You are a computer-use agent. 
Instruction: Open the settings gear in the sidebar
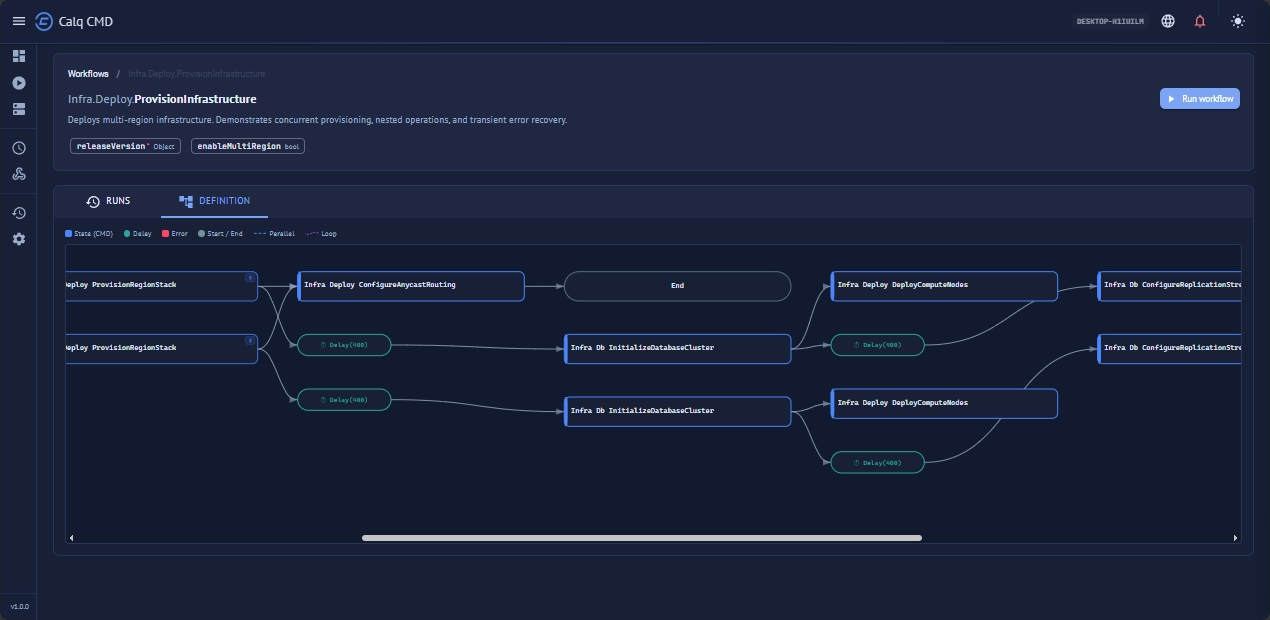(19, 239)
